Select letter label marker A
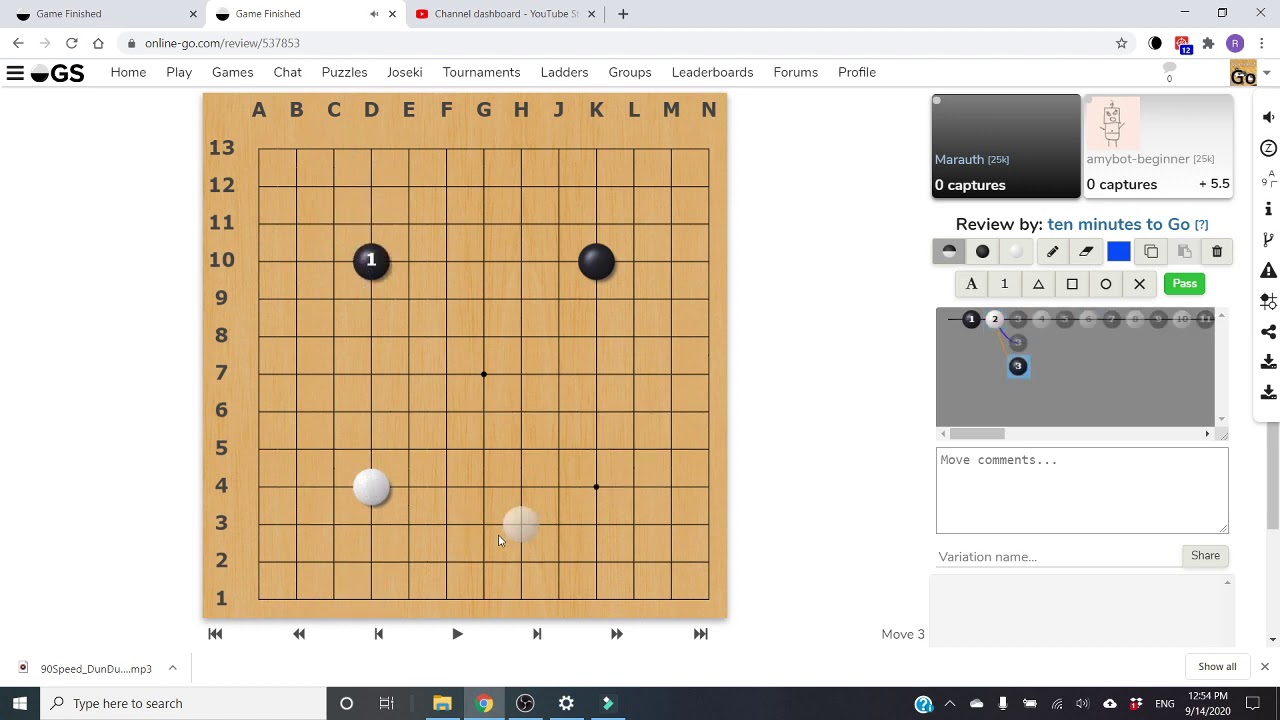Viewport: 1280px width, 720px height. (x=971, y=284)
